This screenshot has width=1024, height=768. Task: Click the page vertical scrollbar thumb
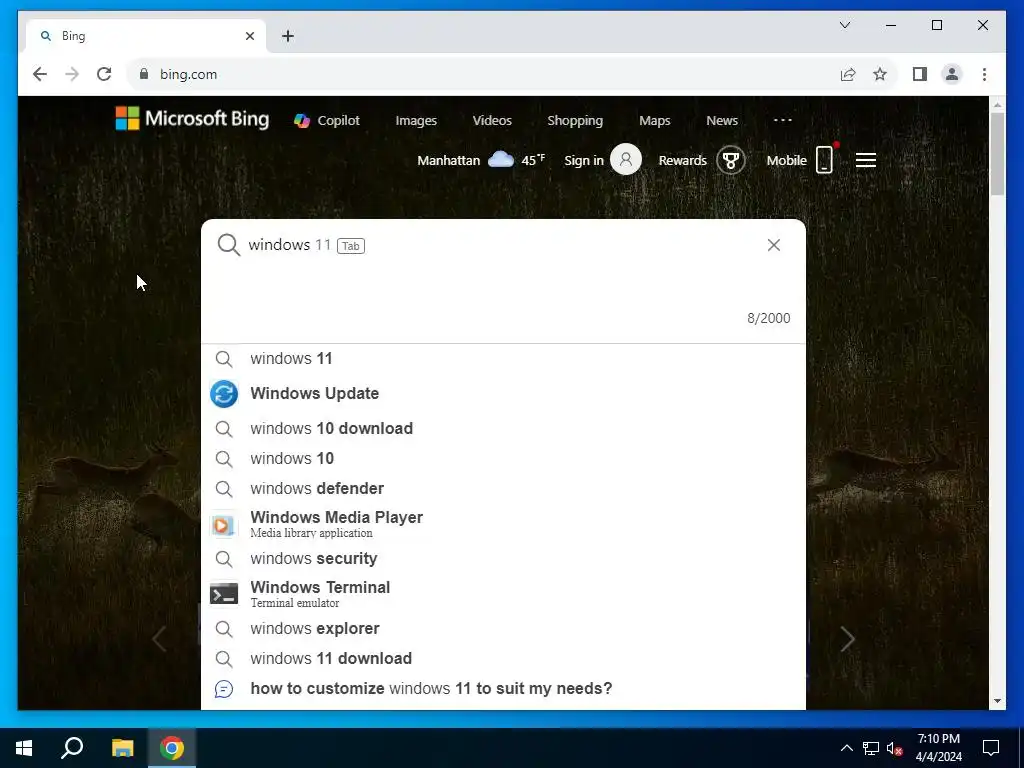point(997,154)
